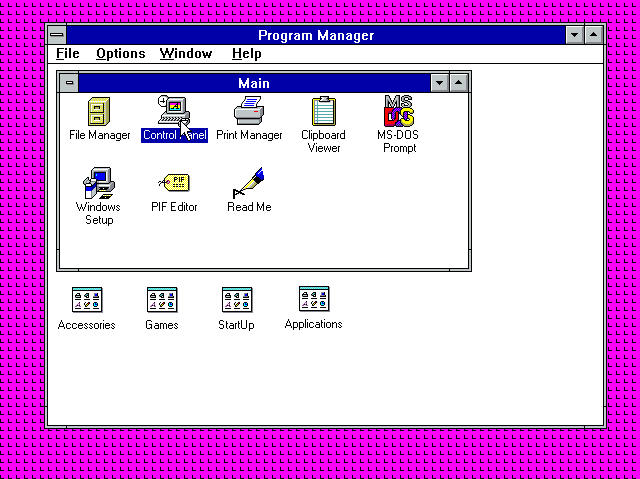The width and height of the screenshot is (640, 479).
Task: Select the File Manager cabinet icon
Action: pyautogui.click(x=99, y=111)
